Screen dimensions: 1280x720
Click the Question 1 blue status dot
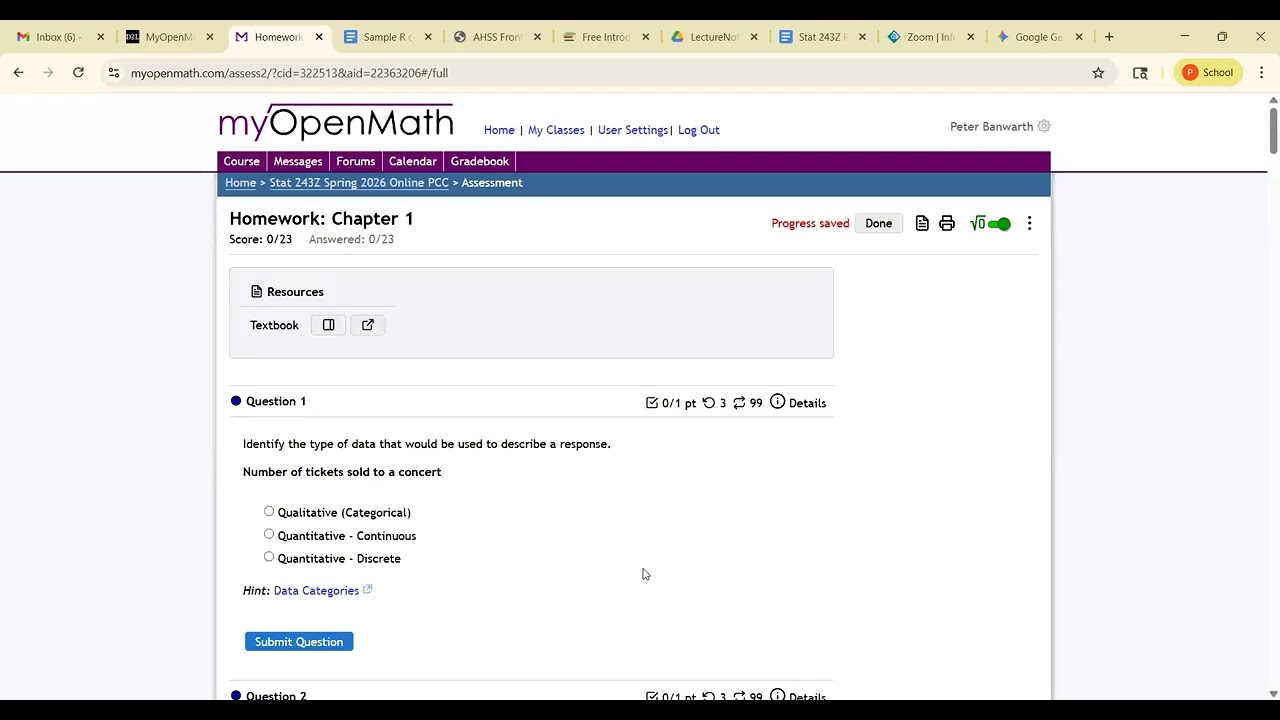click(236, 401)
